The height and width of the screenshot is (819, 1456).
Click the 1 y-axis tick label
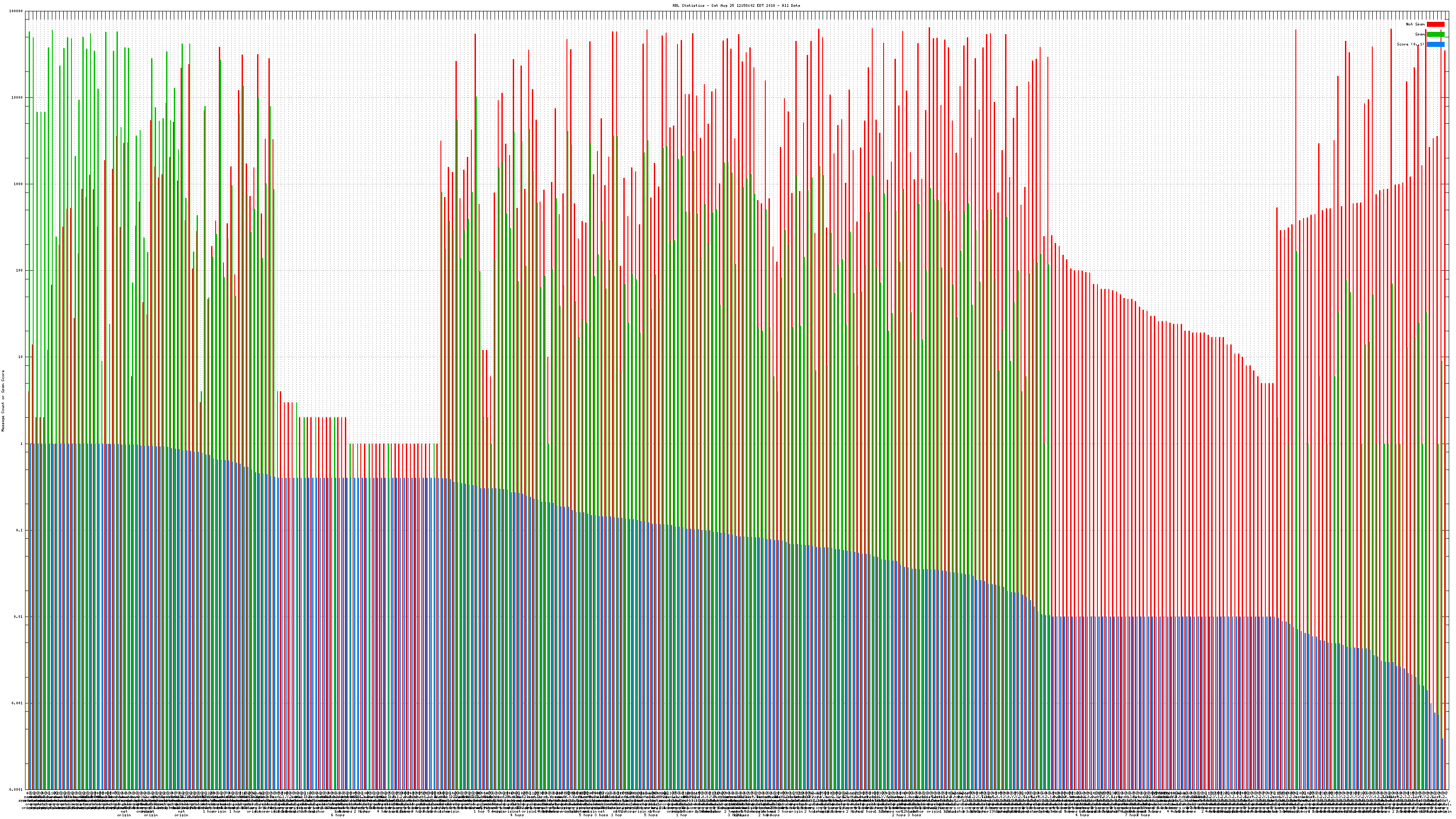pyautogui.click(x=21, y=444)
